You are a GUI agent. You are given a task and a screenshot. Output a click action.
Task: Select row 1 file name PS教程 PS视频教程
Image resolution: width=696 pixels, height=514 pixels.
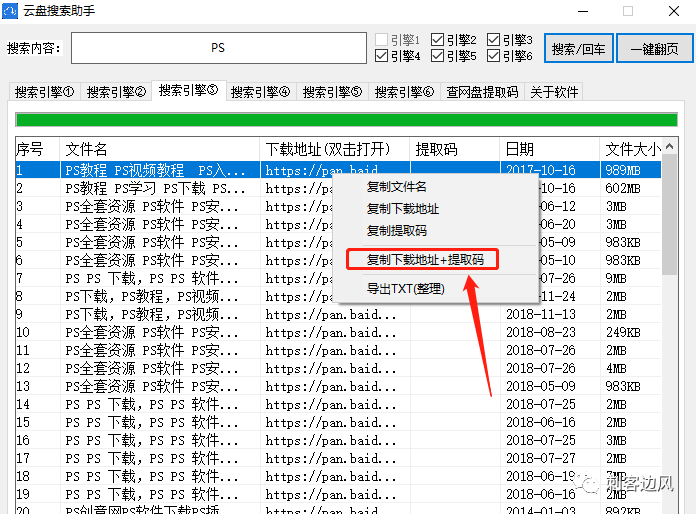154,170
